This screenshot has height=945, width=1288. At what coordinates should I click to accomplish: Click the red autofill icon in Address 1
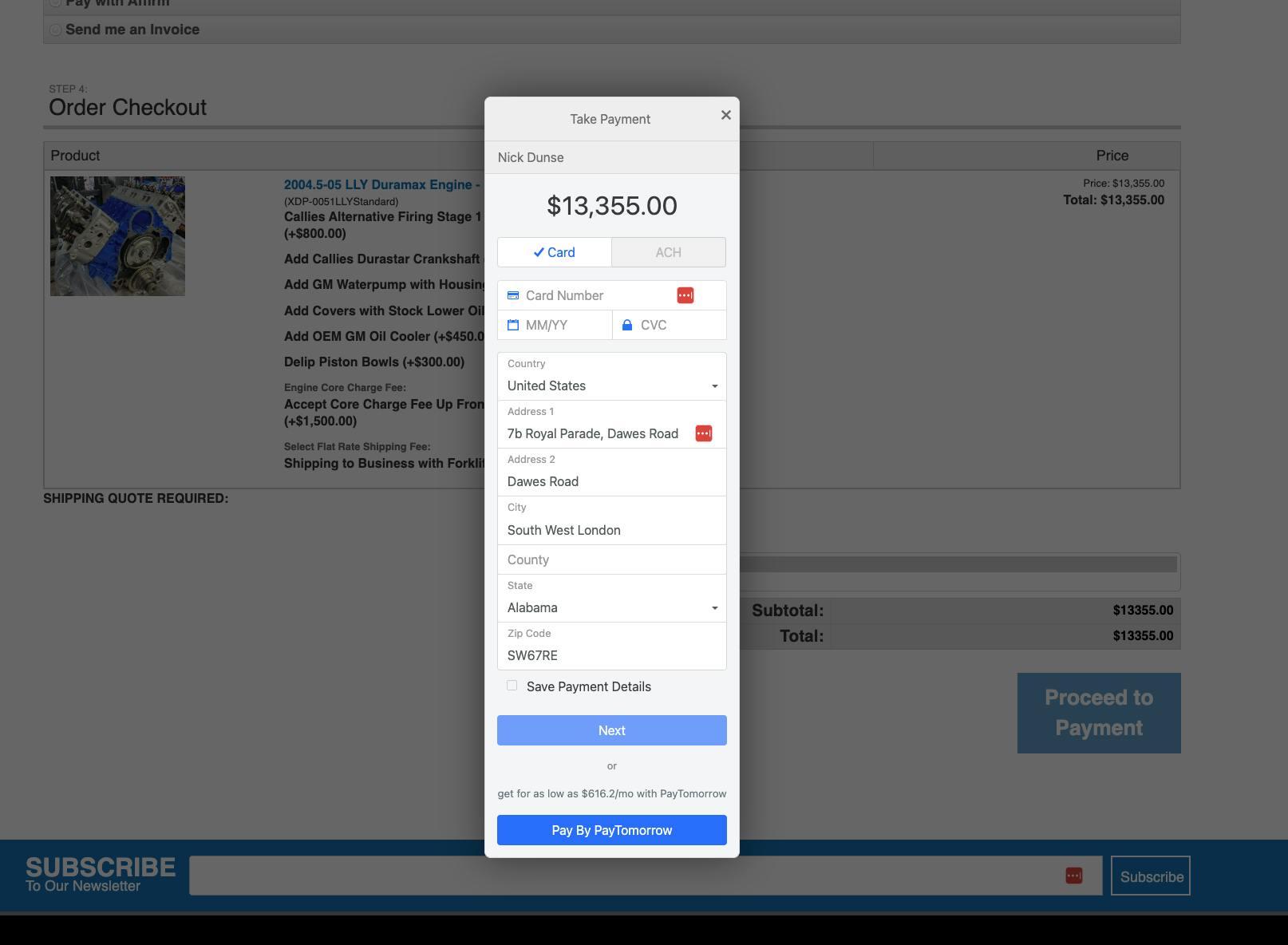point(704,433)
